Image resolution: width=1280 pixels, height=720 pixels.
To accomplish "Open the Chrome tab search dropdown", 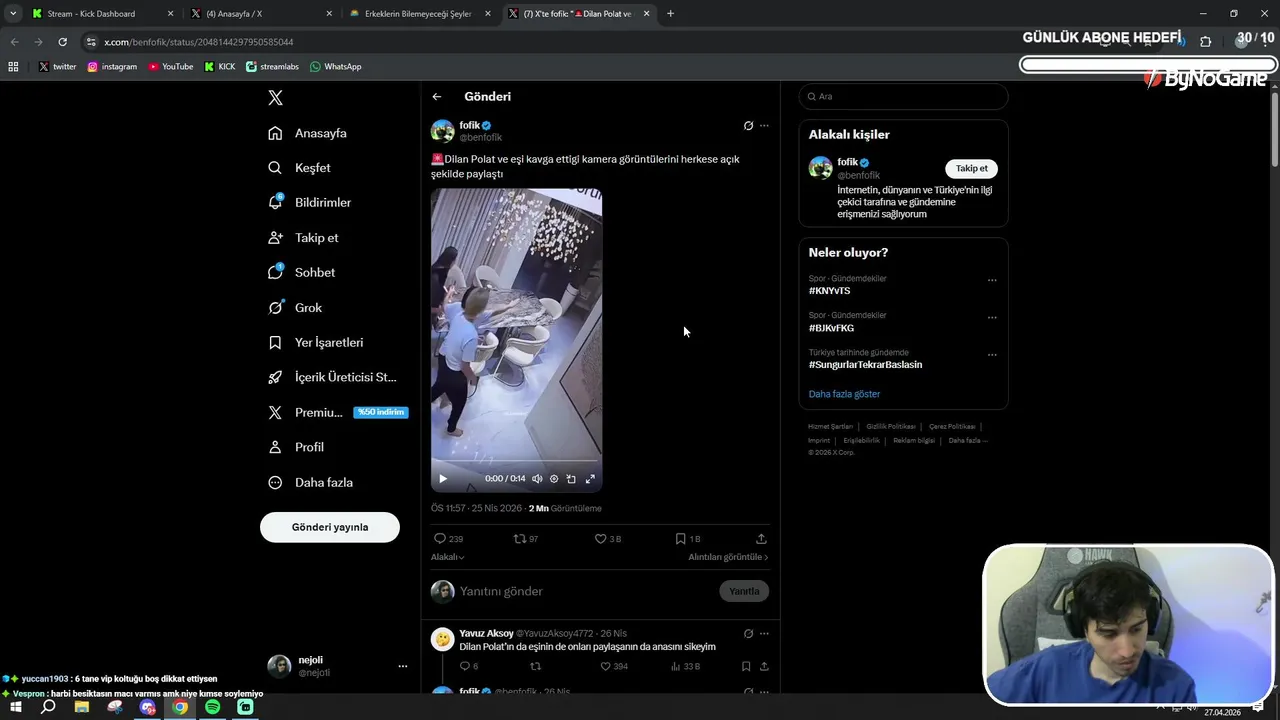I will (13, 14).
